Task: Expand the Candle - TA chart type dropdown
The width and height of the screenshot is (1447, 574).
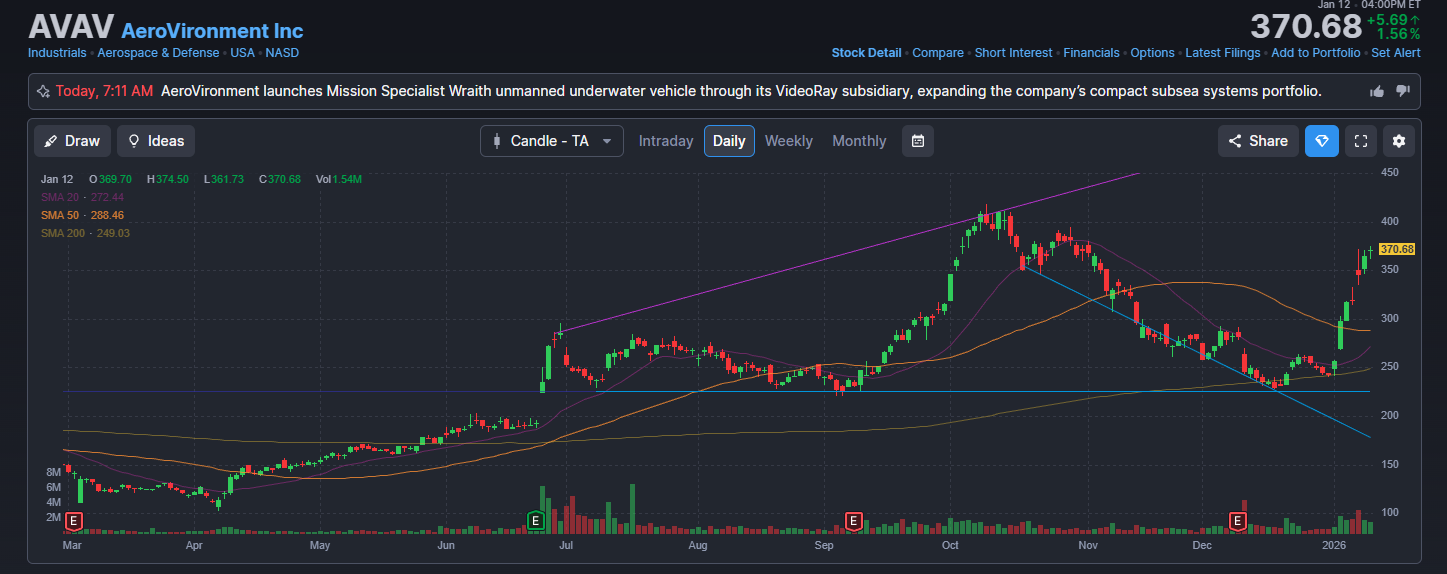Action: pos(551,141)
